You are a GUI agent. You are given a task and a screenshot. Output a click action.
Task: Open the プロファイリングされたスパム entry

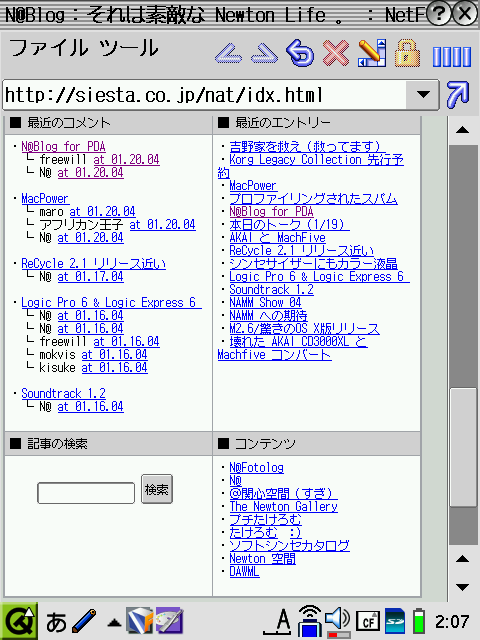(313, 199)
